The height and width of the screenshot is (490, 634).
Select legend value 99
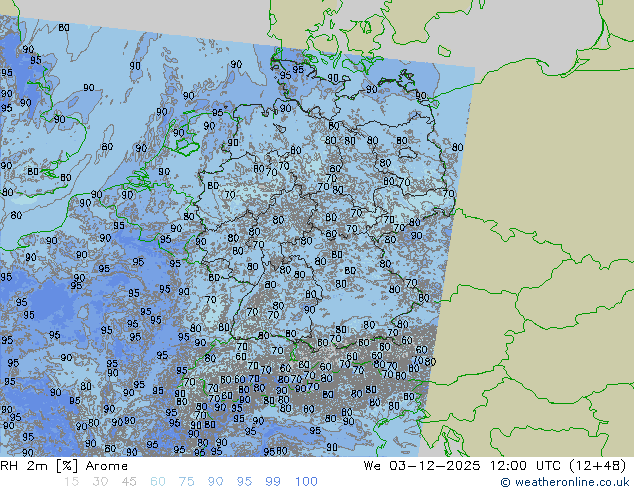click(273, 482)
